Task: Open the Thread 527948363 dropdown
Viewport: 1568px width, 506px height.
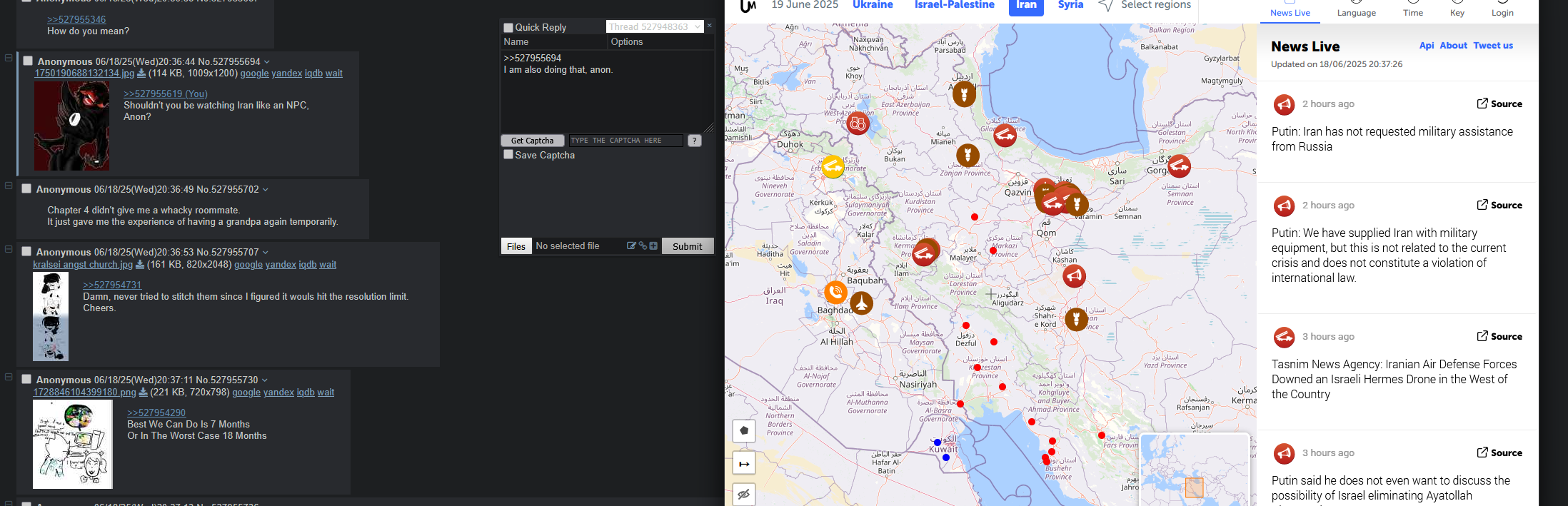Action: (655, 26)
